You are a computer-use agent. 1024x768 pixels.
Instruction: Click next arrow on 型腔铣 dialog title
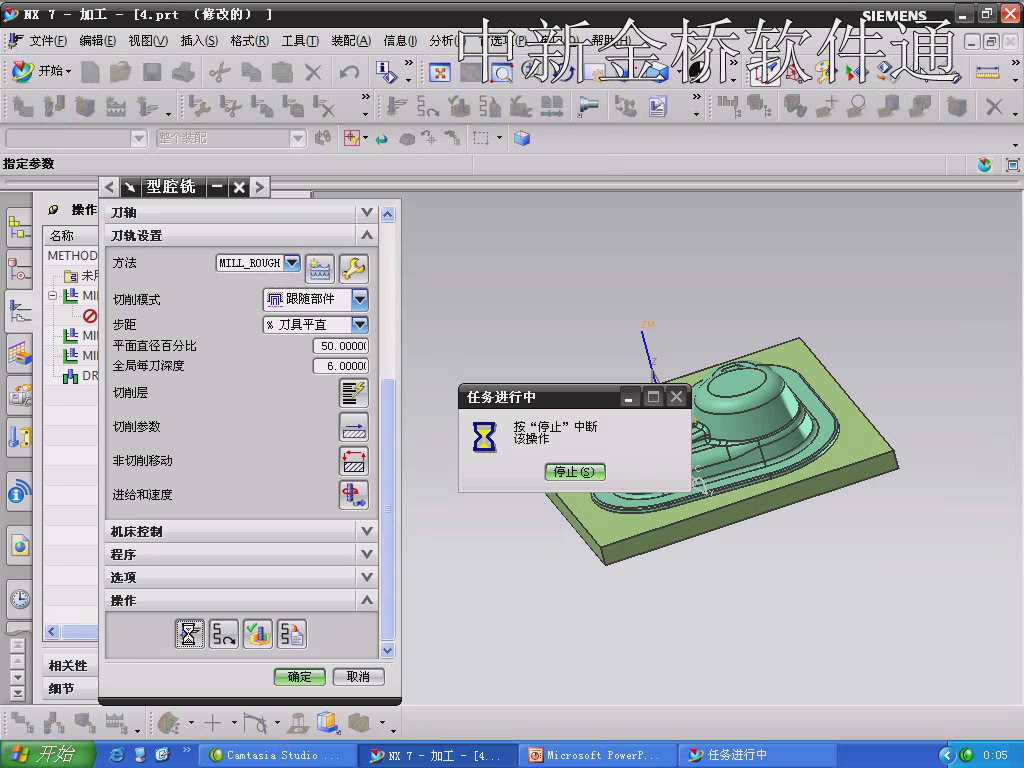pos(260,187)
